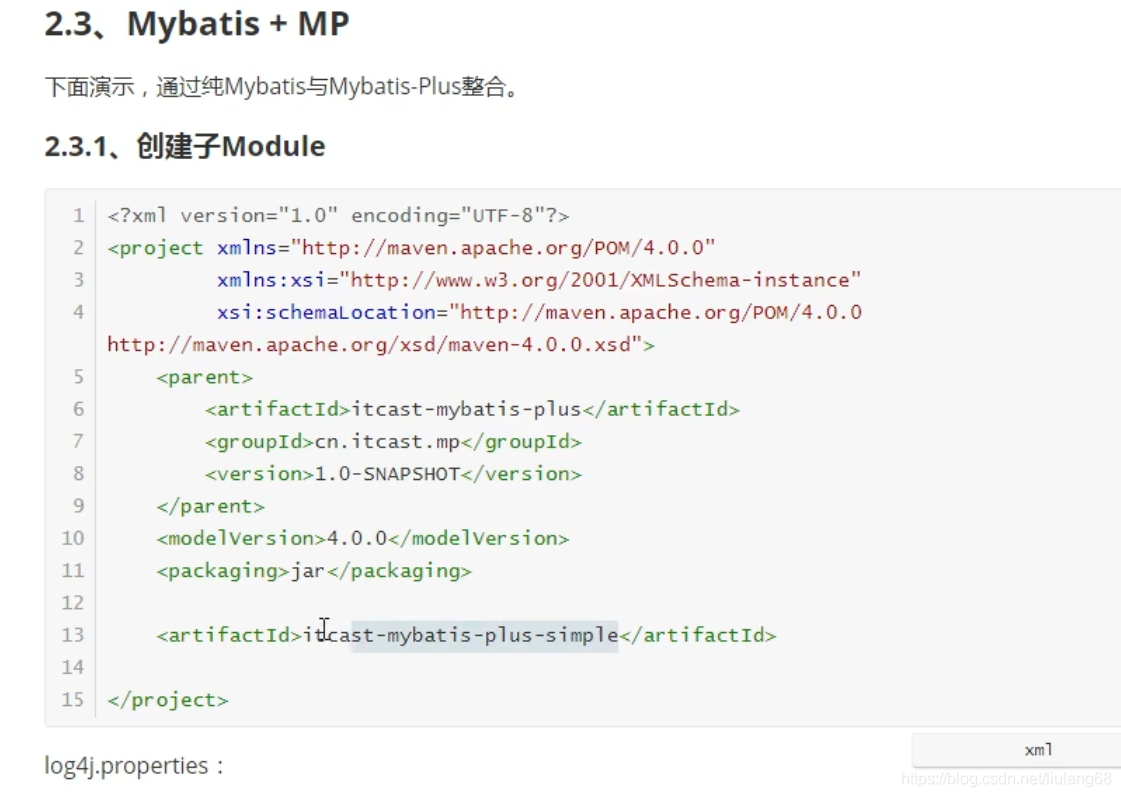Click the heading "2.3、Mybatis + MP"
Screen dimensions: 1121x797
[x=197, y=24]
